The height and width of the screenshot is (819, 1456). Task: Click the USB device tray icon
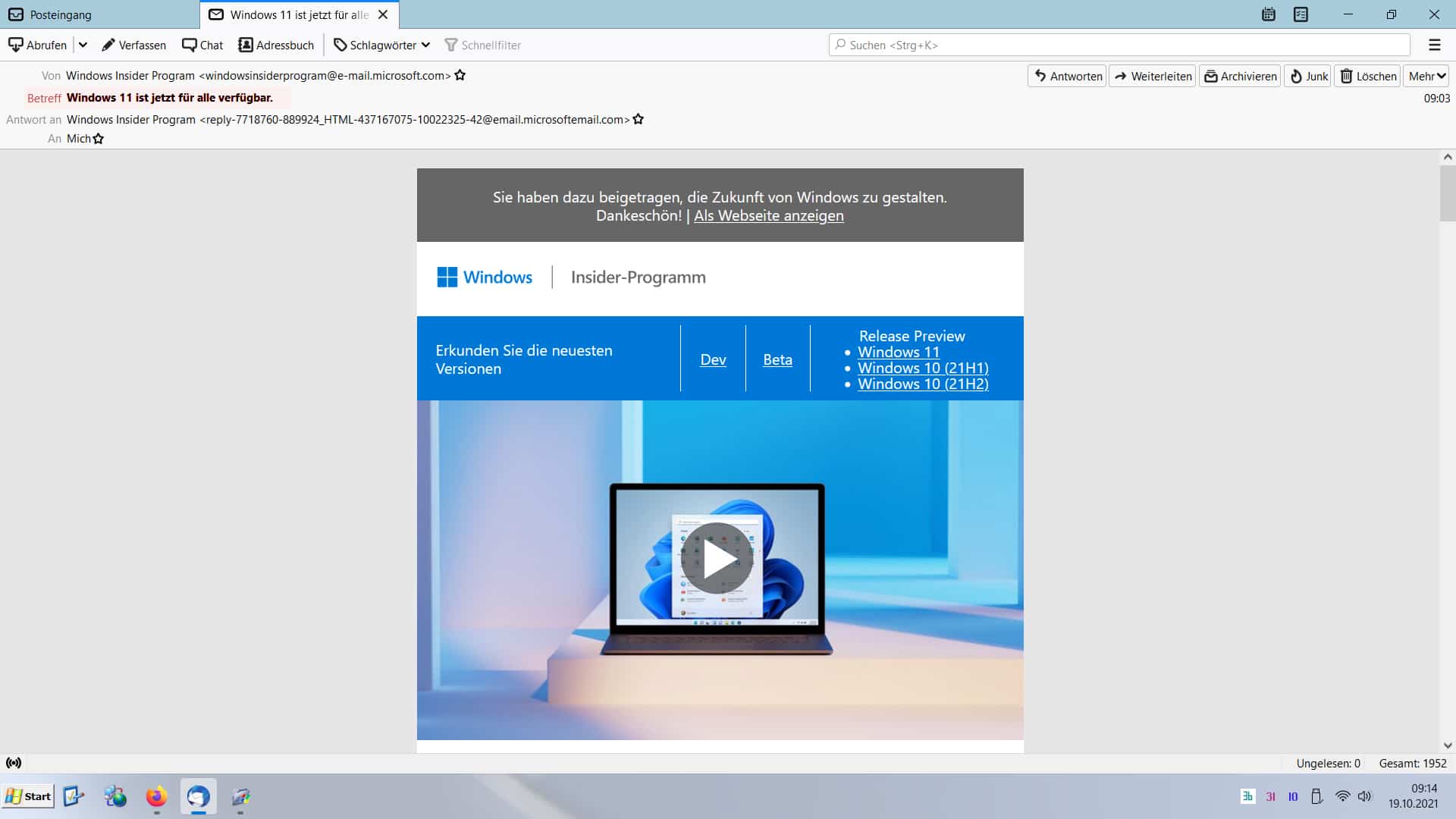click(x=1317, y=796)
